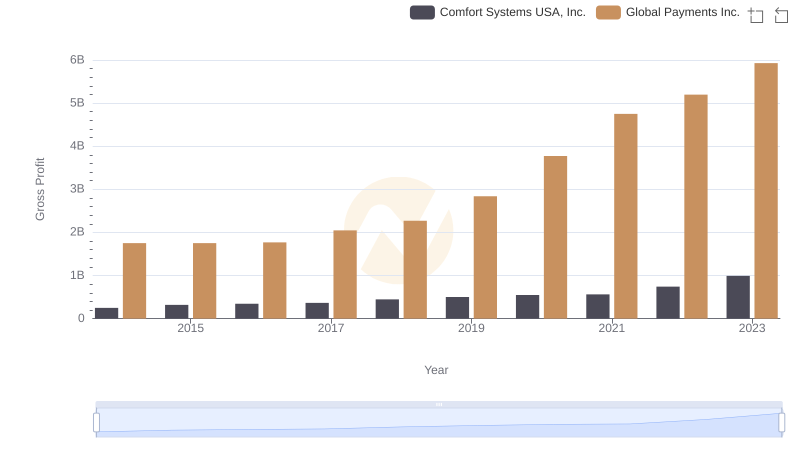Screen dimensions: 800x461
Task: Toggle Comfort Systems USA, Inc. legend swatch
Action: pos(422,12)
